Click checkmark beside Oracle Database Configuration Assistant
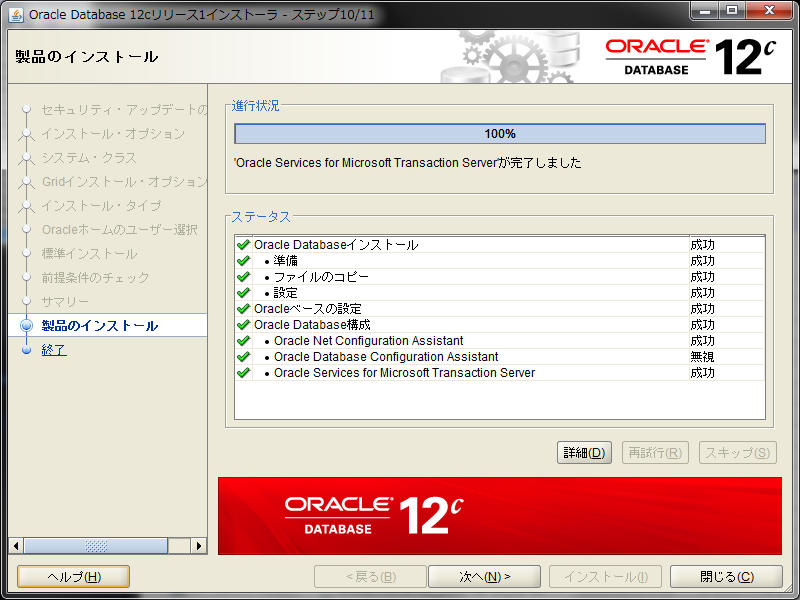Image resolution: width=800 pixels, height=600 pixels. pyautogui.click(x=243, y=356)
